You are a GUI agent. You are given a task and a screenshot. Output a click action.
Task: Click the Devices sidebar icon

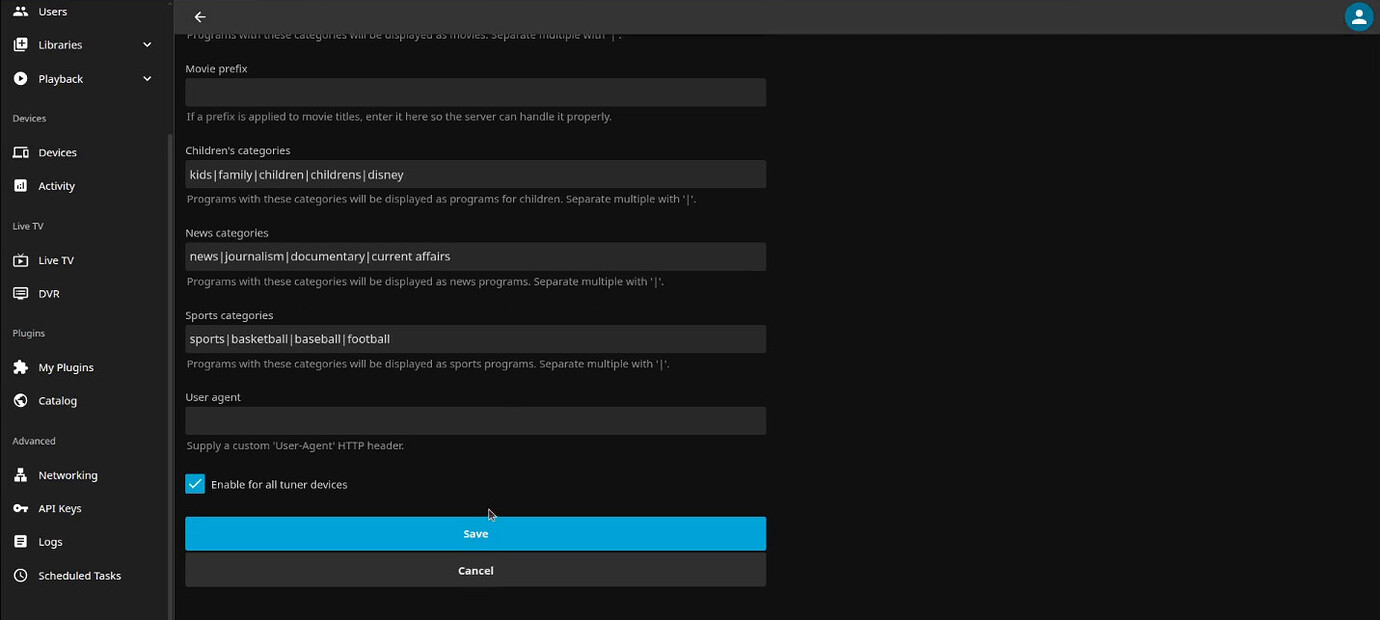tap(21, 152)
